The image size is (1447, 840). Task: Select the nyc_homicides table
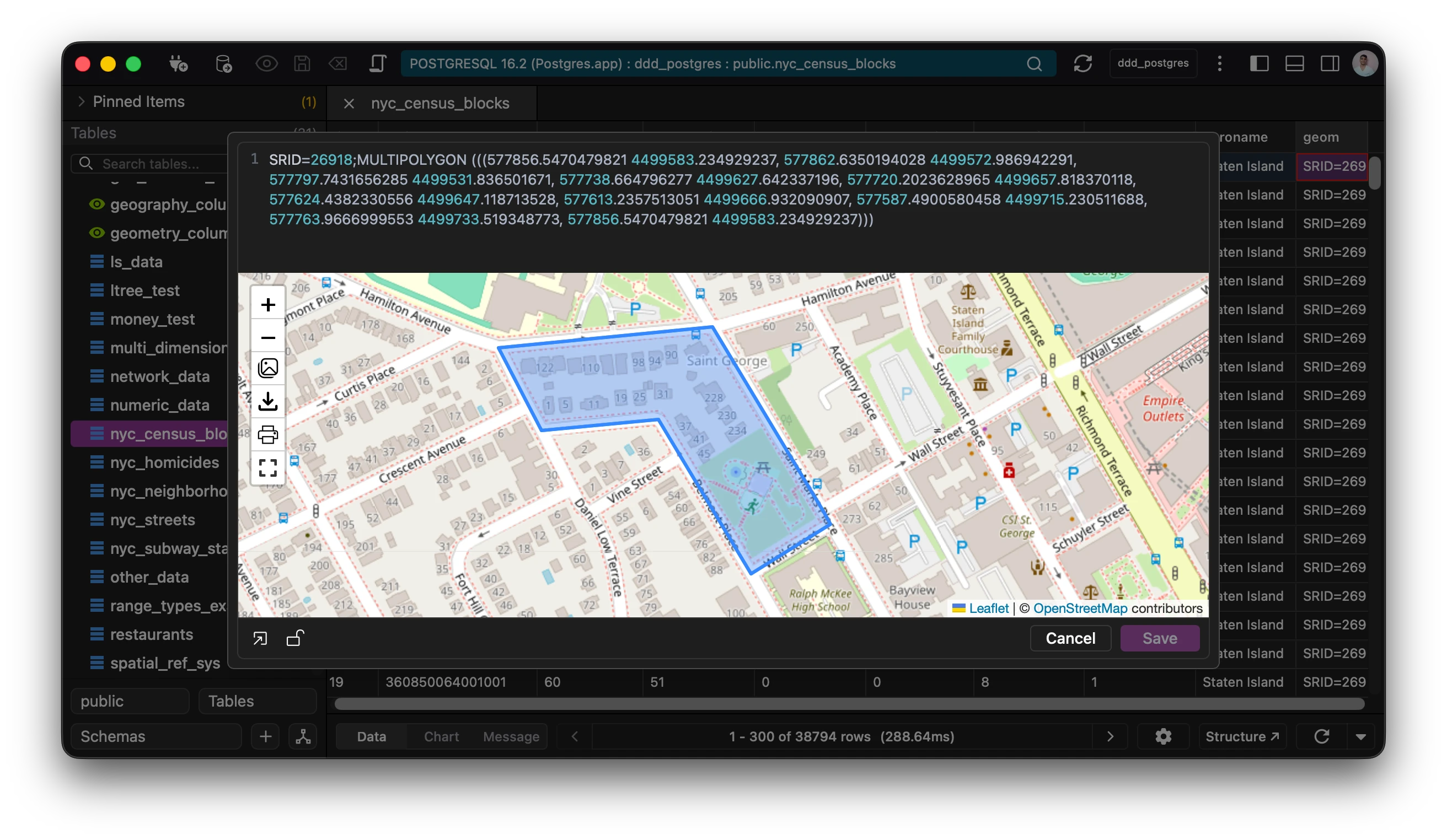pos(164,462)
